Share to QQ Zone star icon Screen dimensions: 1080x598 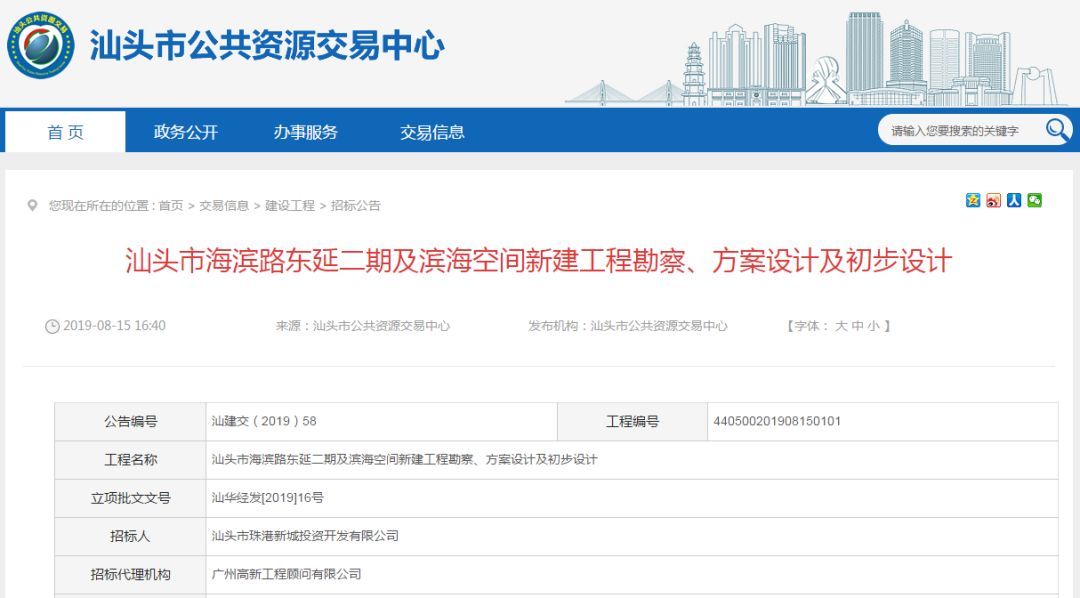click(x=973, y=200)
